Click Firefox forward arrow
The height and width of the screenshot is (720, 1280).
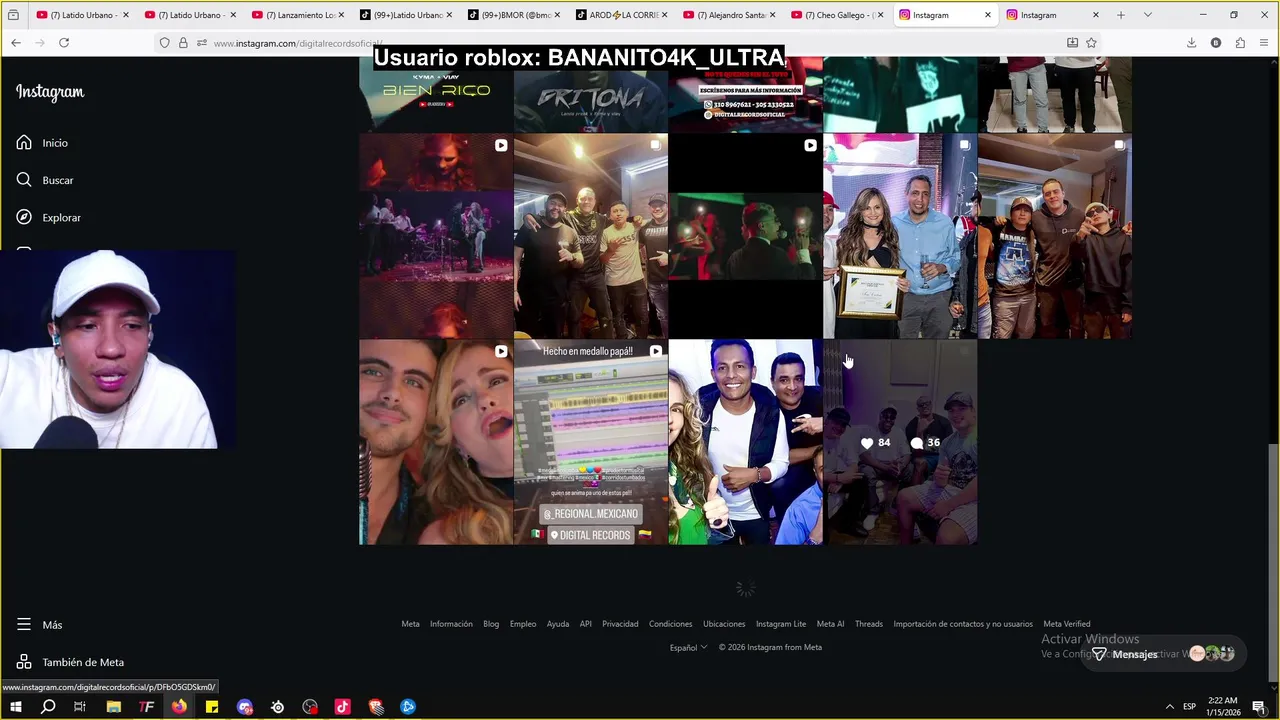click(39, 43)
